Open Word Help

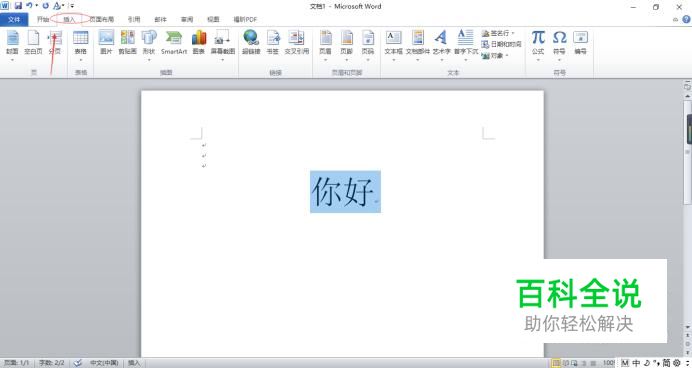point(687,19)
